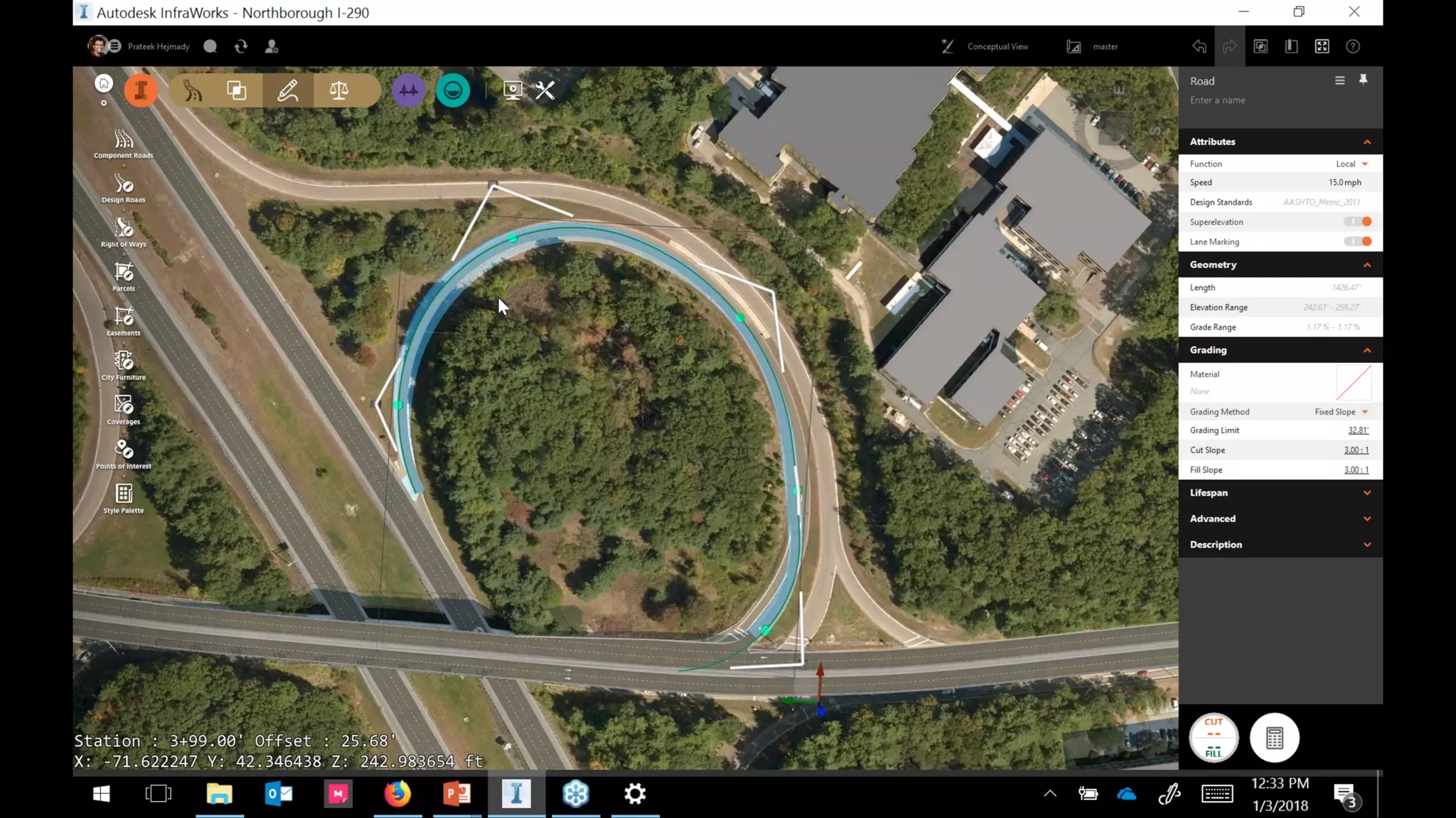1456x818 pixels.
Task: Click the teal curve control point near cursor
Action: (x=513, y=238)
